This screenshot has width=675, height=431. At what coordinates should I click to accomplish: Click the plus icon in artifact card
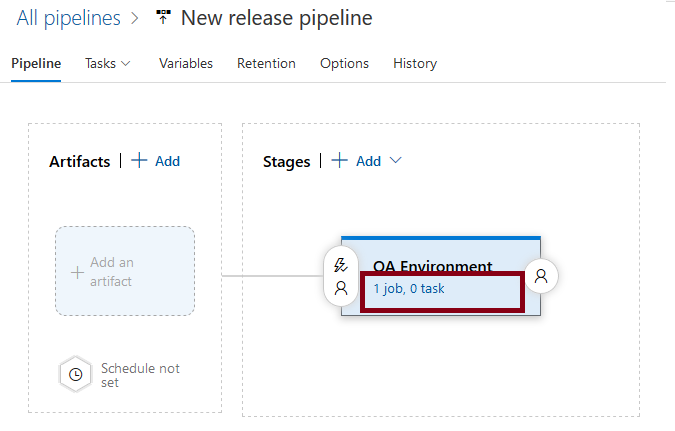(x=77, y=272)
